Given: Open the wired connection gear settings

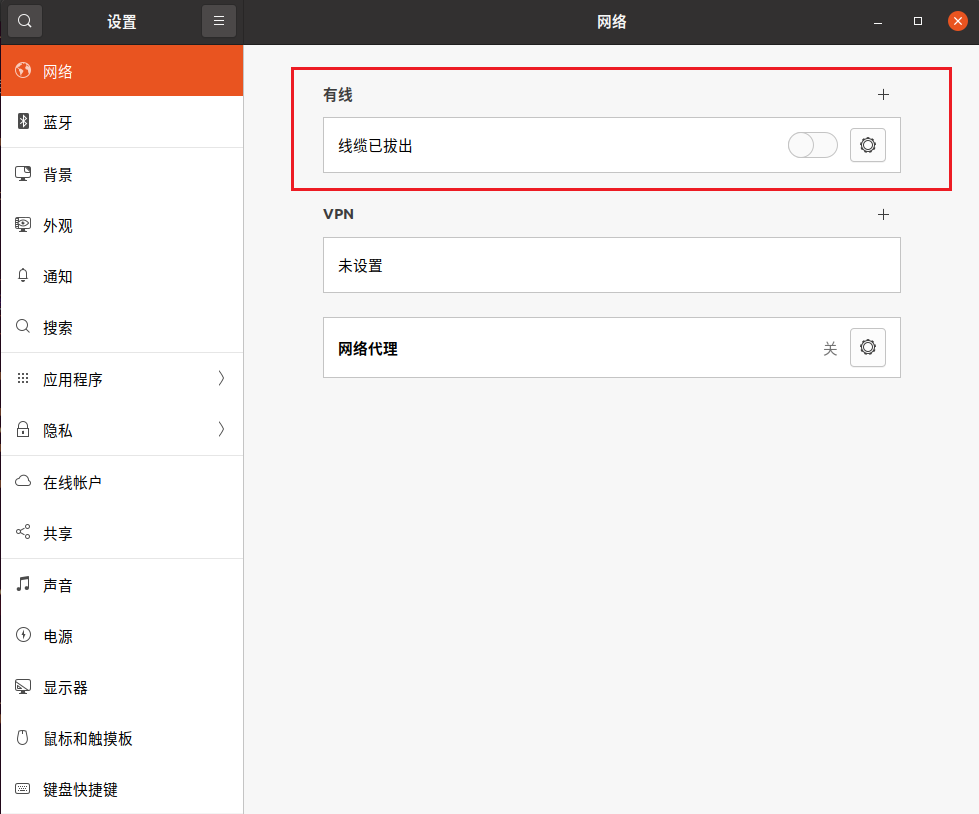Looking at the screenshot, I should 867,144.
